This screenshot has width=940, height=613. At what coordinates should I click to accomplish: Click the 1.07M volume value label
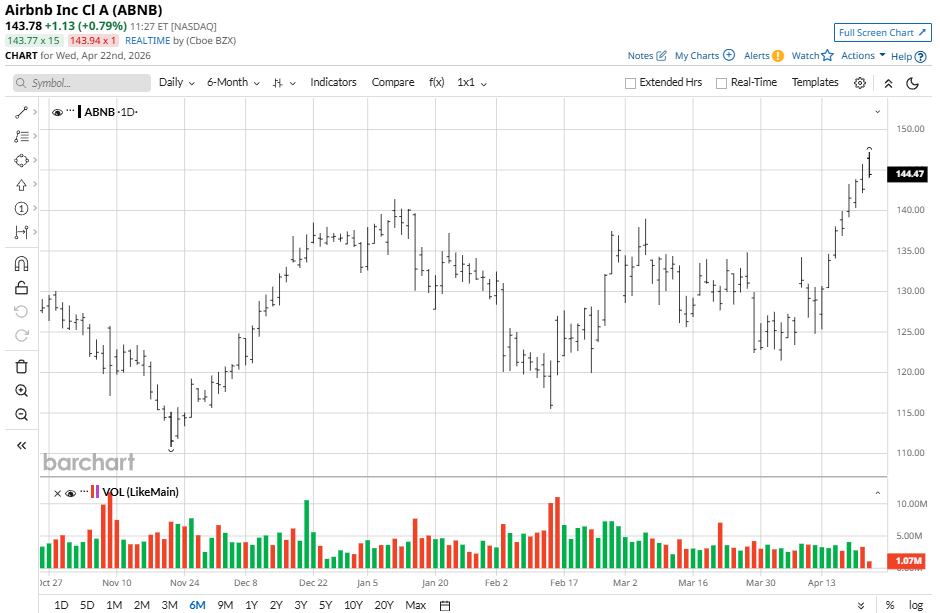(x=908, y=561)
